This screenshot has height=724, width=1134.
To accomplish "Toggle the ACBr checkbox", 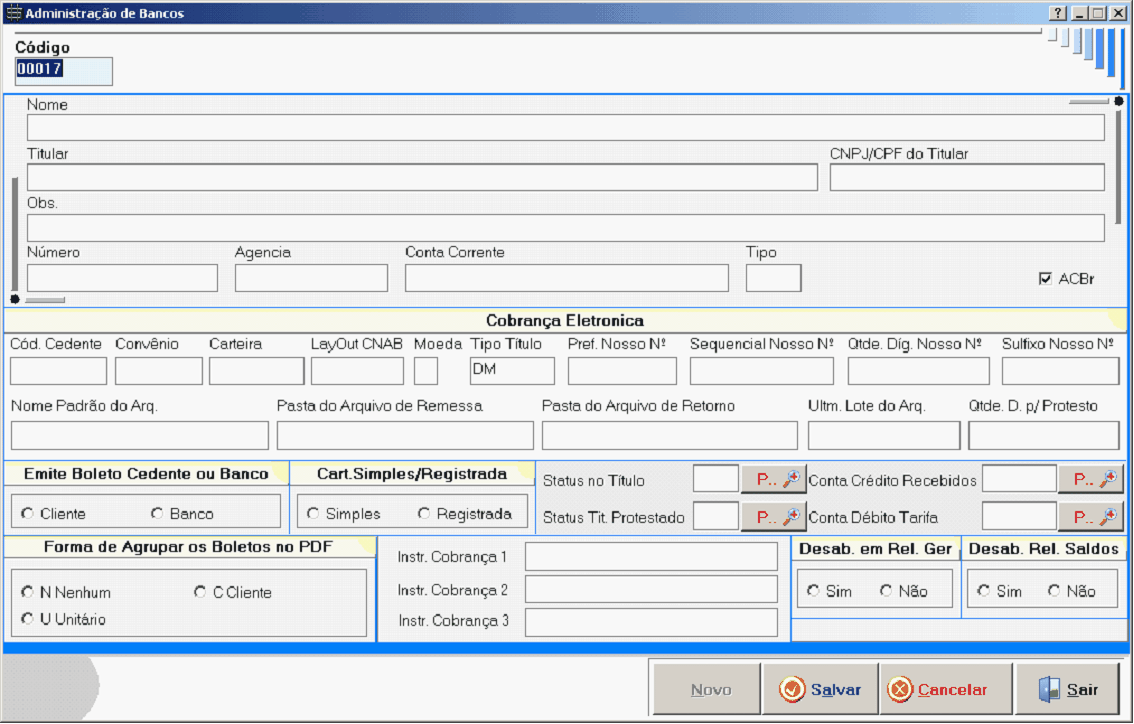I will coord(1046,279).
